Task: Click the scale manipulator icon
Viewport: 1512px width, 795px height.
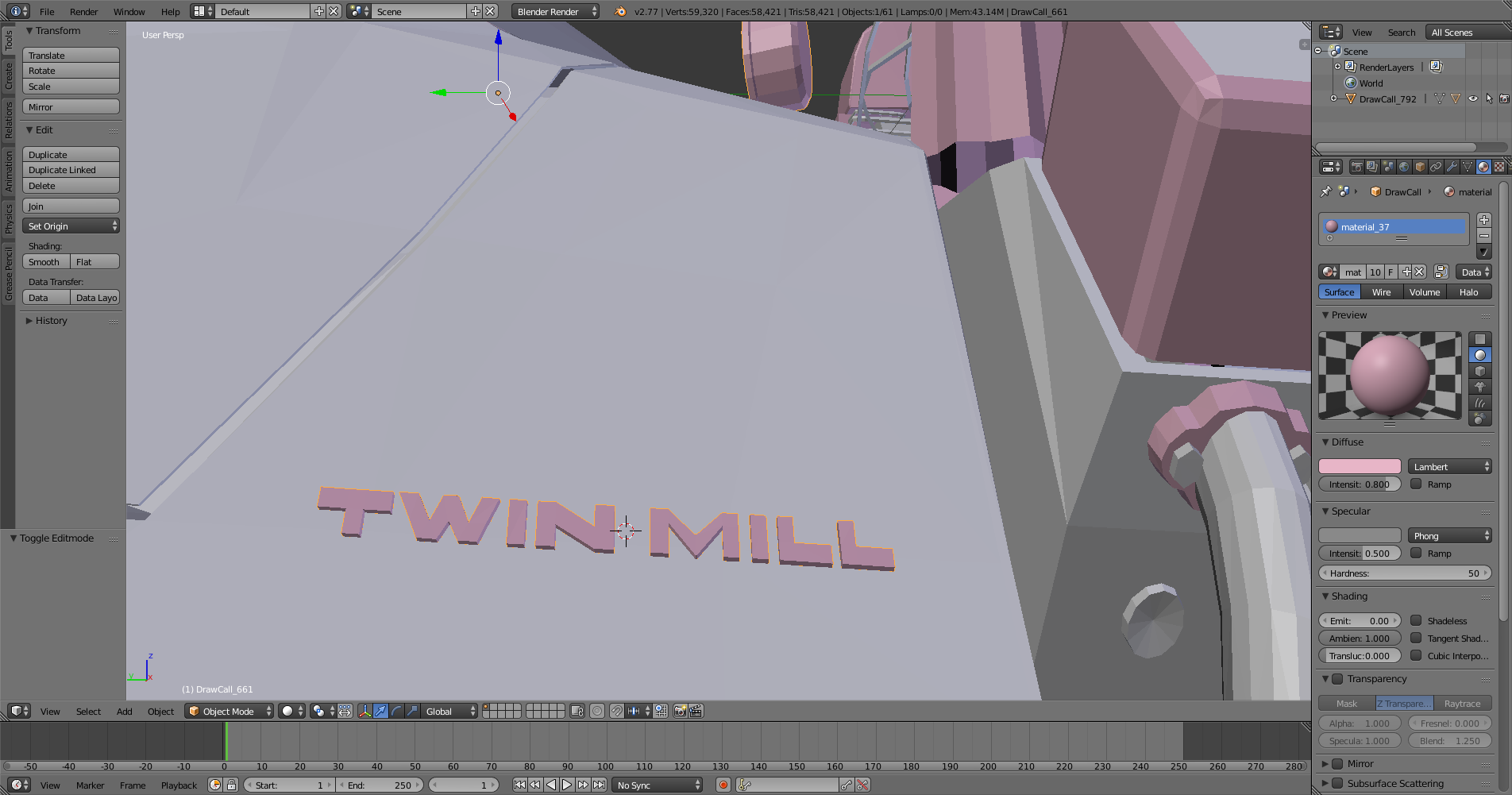Action: coord(412,711)
